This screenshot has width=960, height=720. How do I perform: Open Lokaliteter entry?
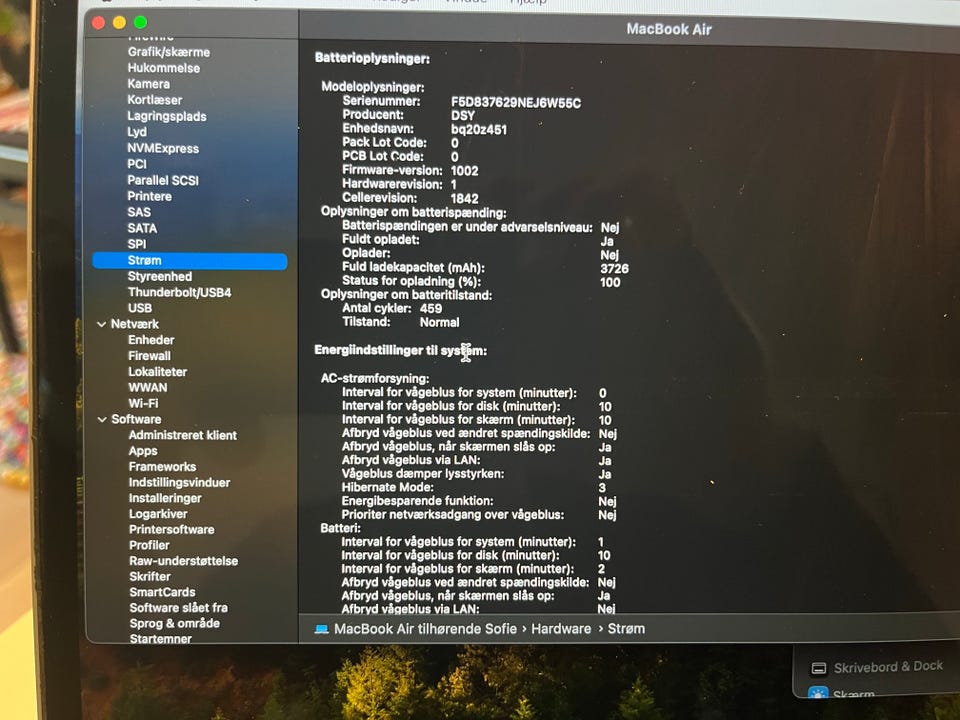coord(157,372)
